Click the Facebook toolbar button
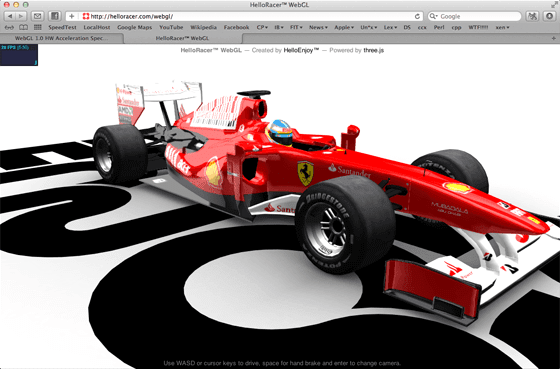The image size is (560, 369). coord(55,16)
